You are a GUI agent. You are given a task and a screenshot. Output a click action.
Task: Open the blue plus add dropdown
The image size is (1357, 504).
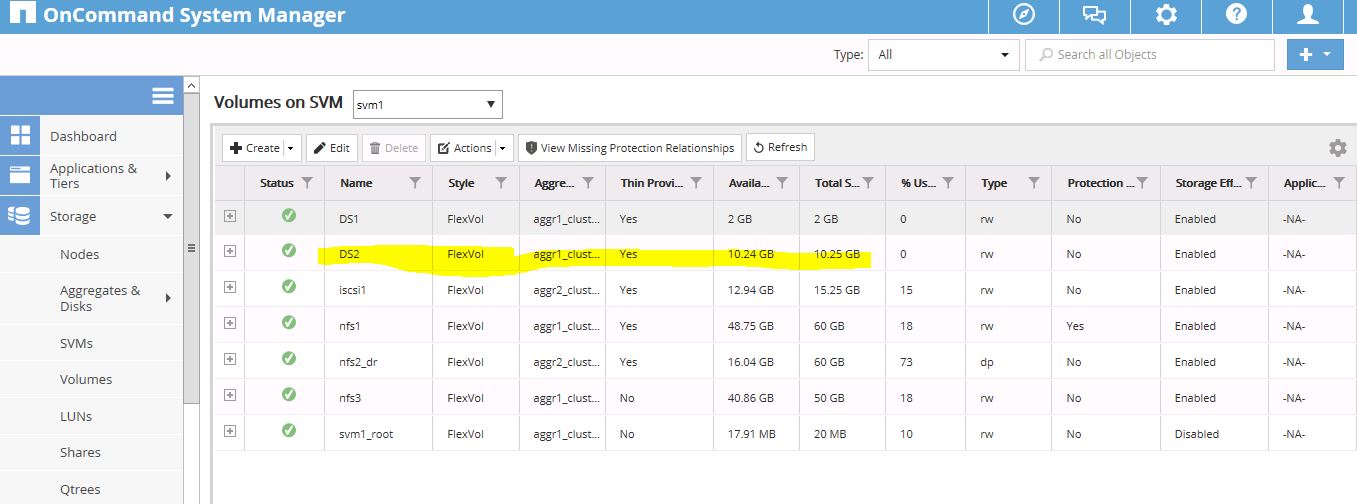pyautogui.click(x=1315, y=55)
